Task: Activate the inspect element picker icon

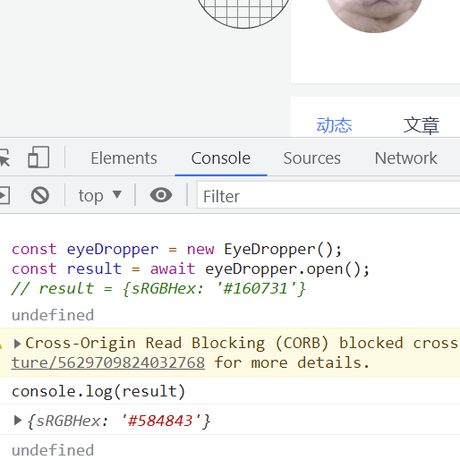Action: click(4, 158)
